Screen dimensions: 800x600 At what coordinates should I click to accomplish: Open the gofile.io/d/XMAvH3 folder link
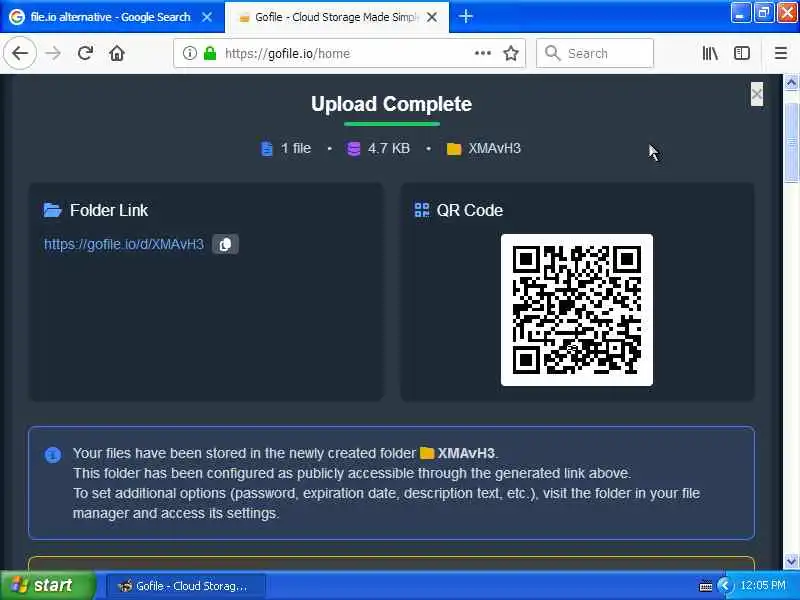(x=124, y=244)
